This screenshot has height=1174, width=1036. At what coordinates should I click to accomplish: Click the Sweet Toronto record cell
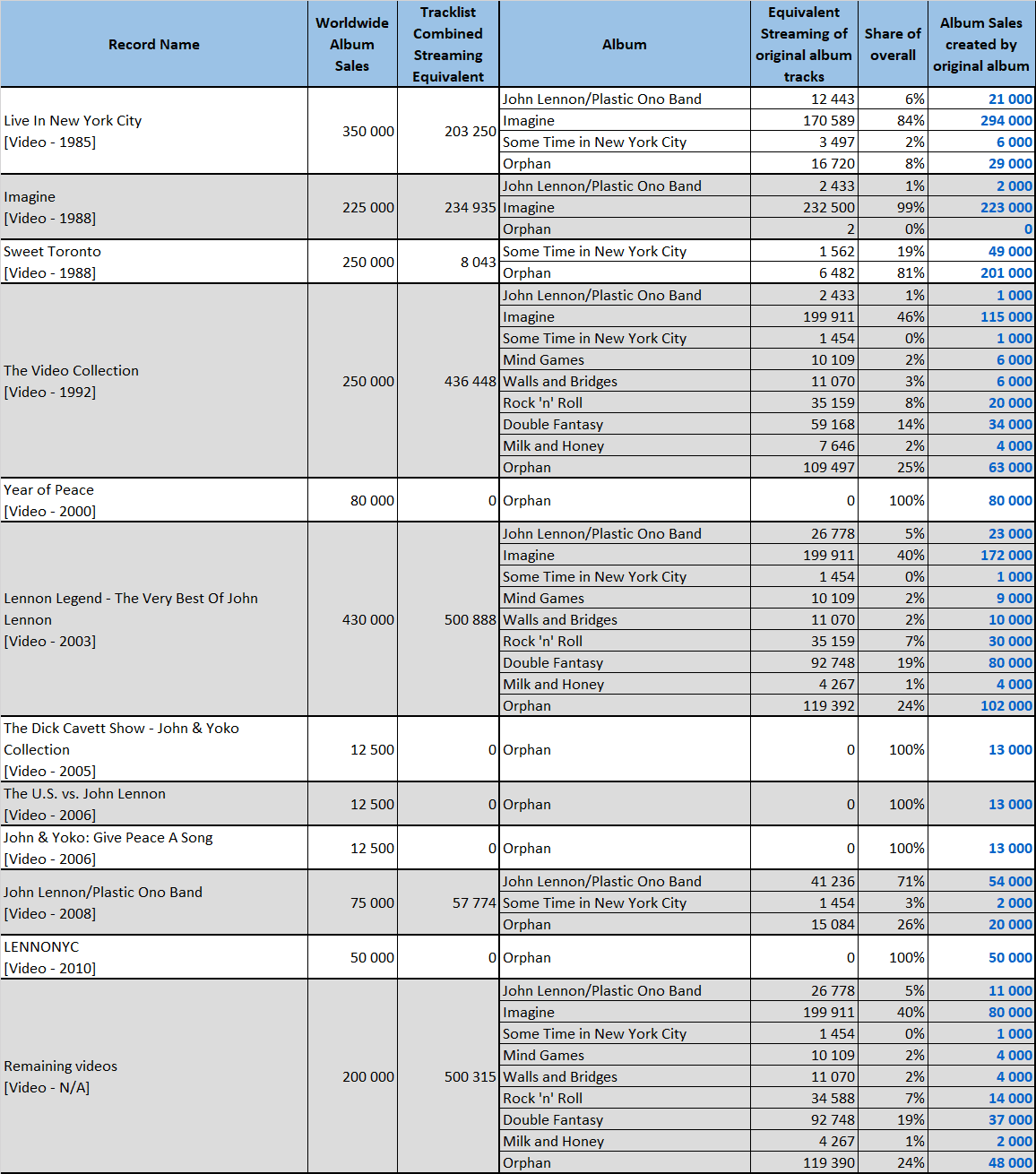click(154, 262)
